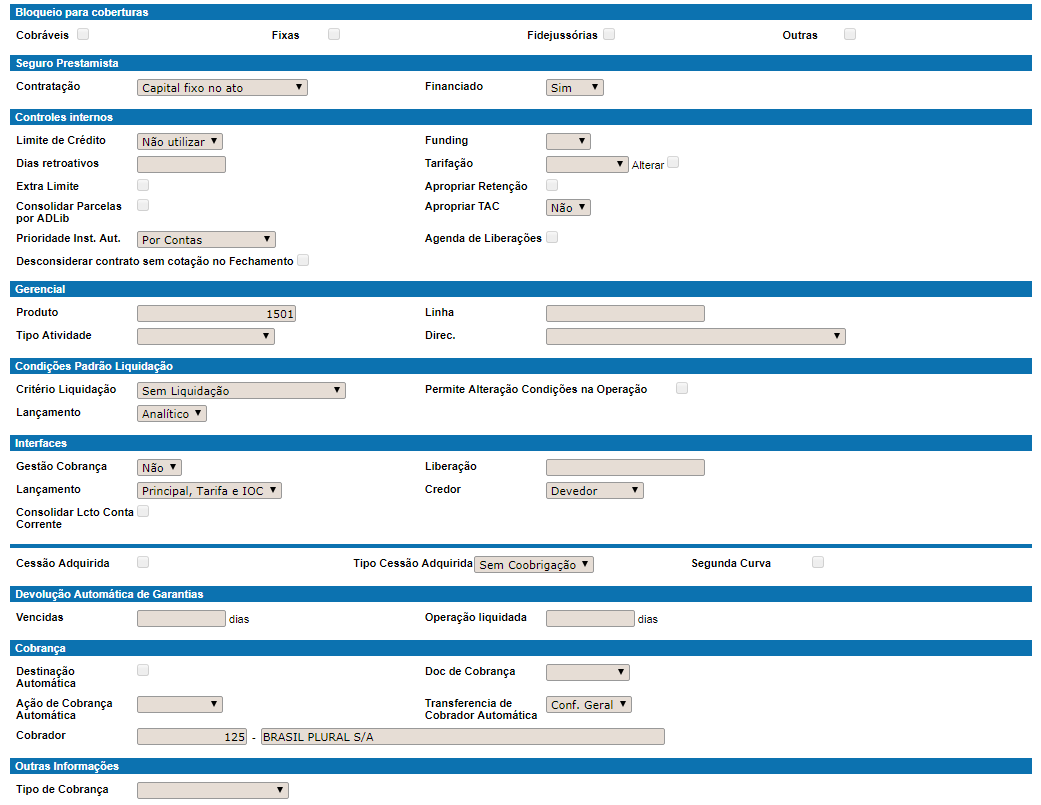1041x805 pixels.
Task: Expand Gestão Cobrança dropdown
Action: (159, 467)
